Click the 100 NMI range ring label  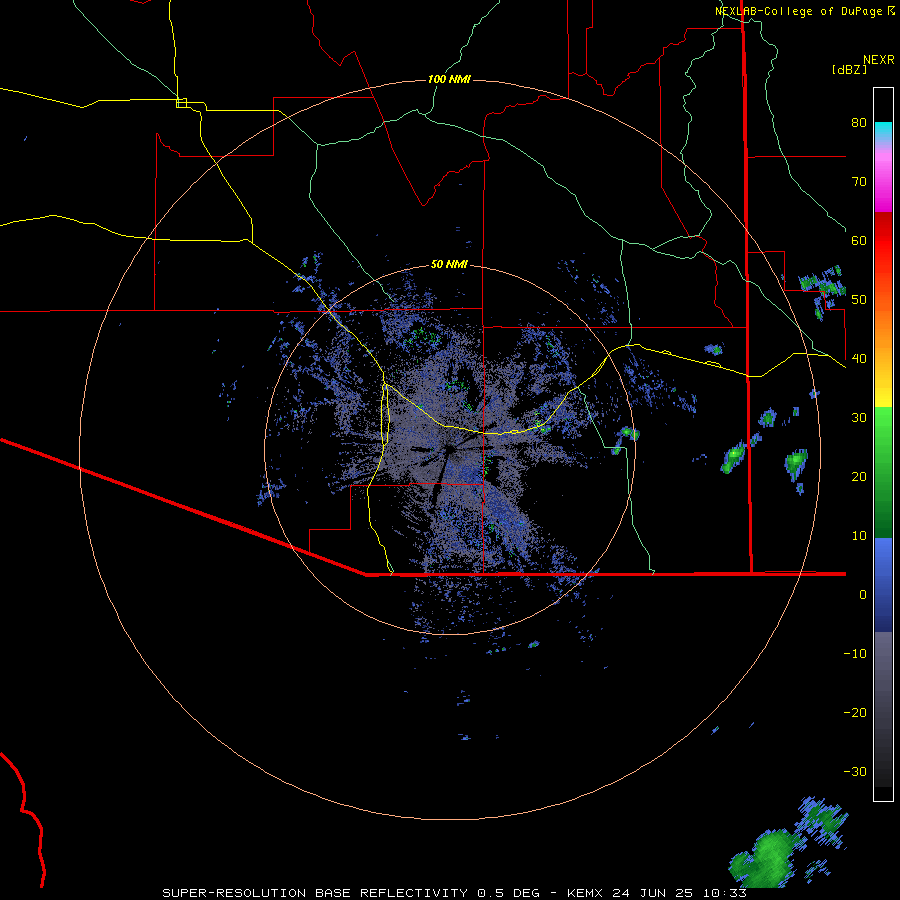[449, 79]
